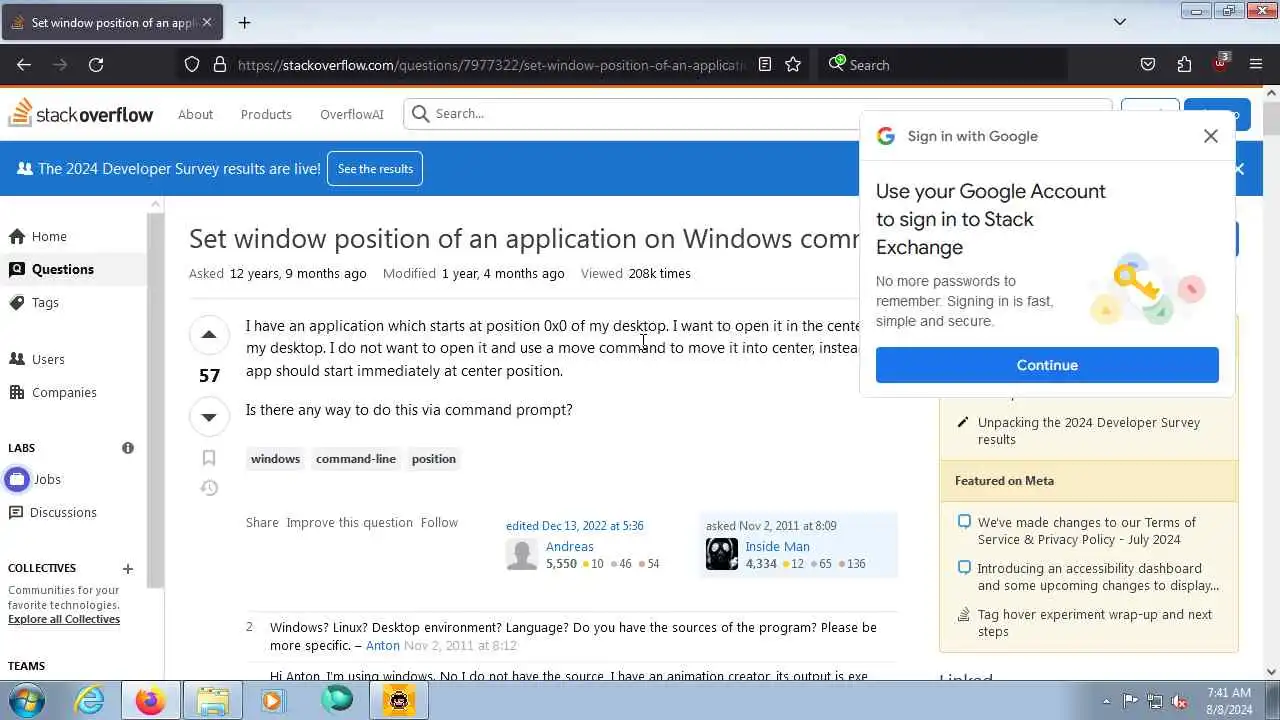Image resolution: width=1280 pixels, height=720 pixels.
Task: Save the question with the bookmark icon
Action: 209,458
